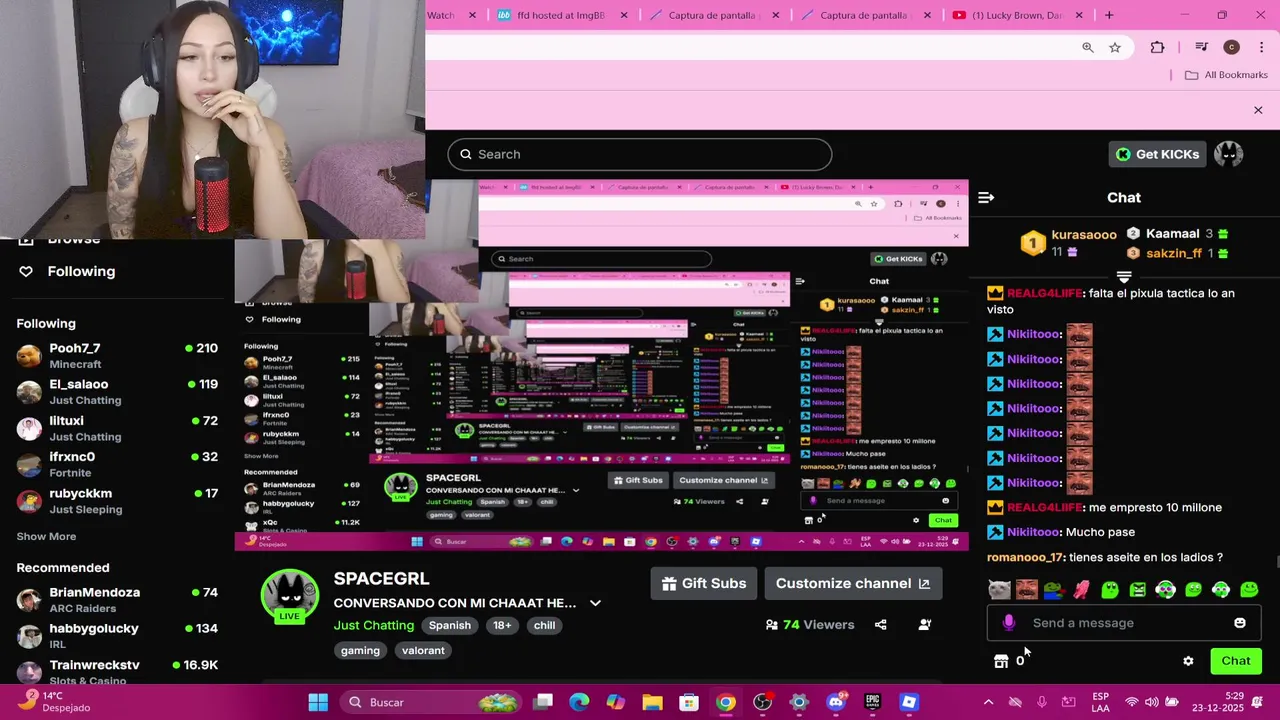Click kurasaooo top gifter name
Image resolution: width=1280 pixels, height=720 pixels.
point(1084,235)
